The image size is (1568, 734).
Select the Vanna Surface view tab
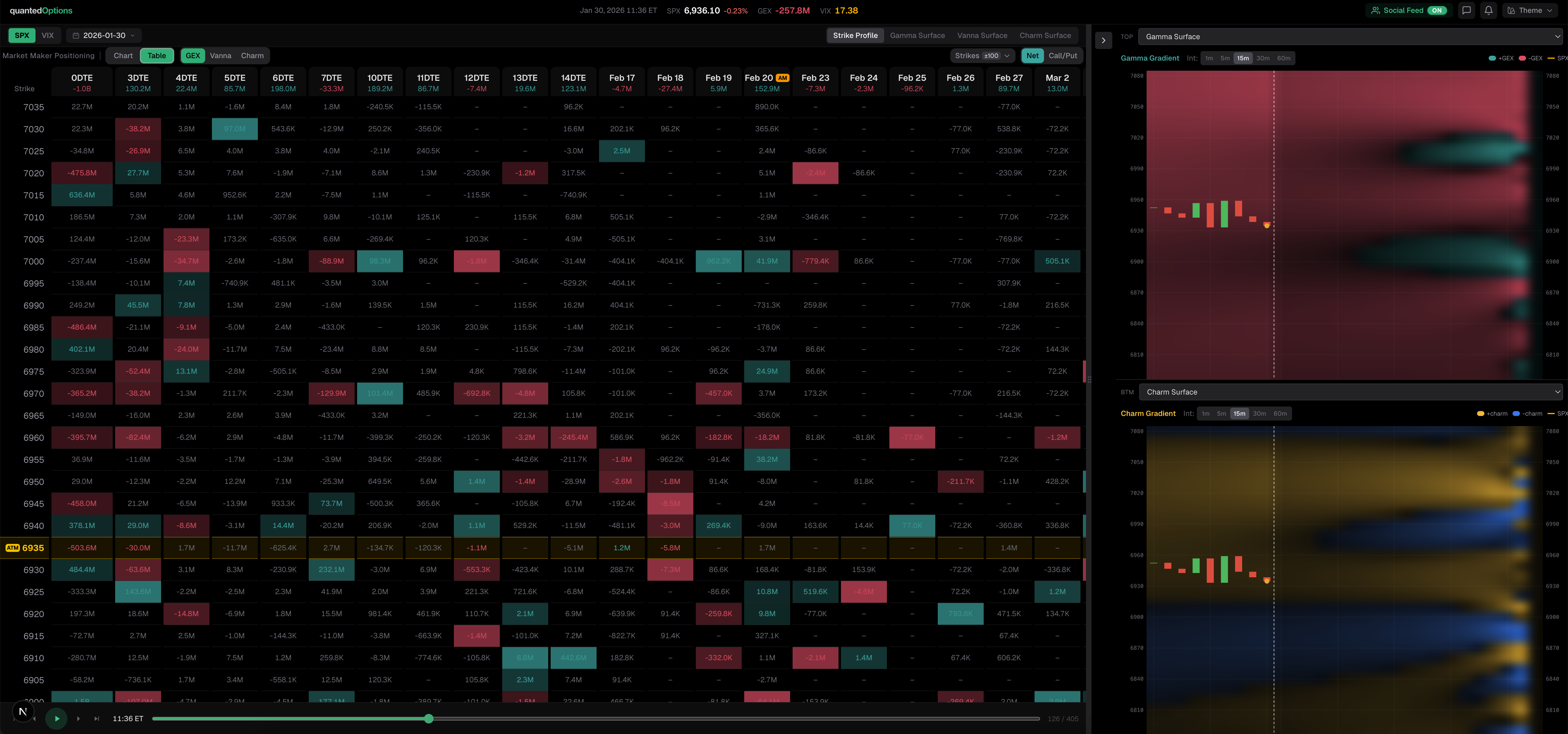pyautogui.click(x=982, y=35)
